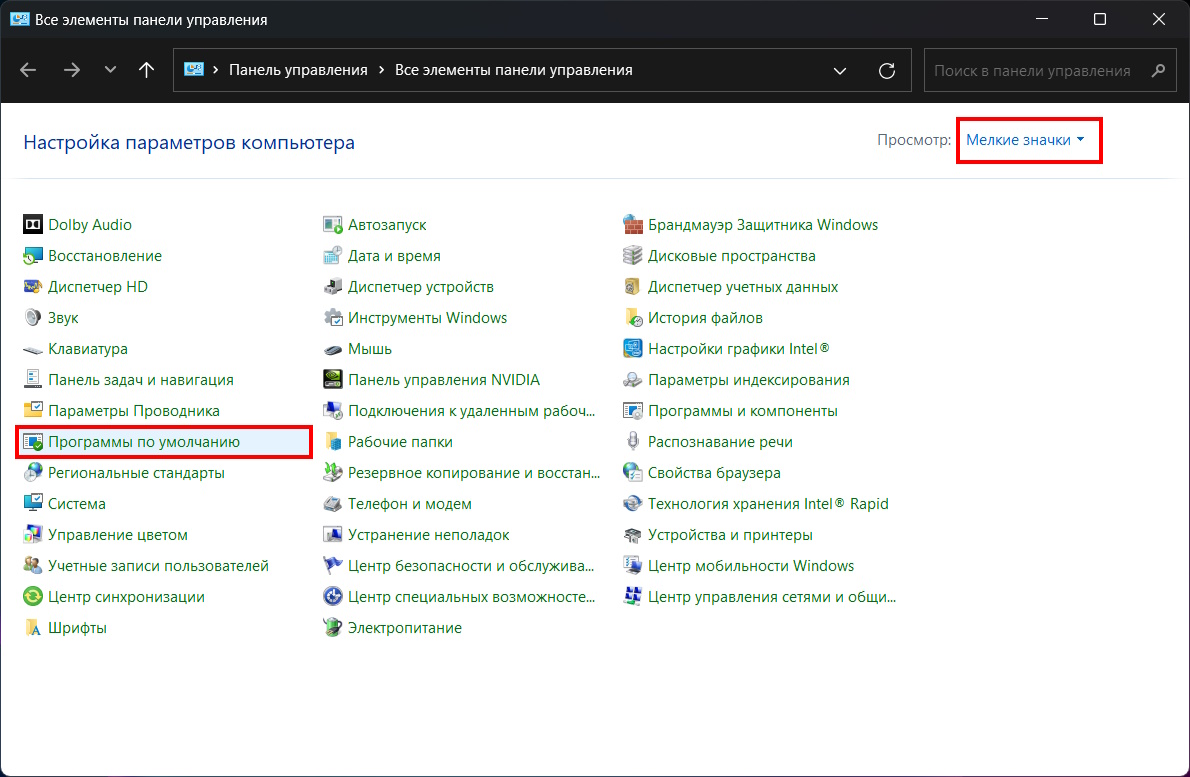
Task: Select Панель управления breadcrumb
Action: coord(298,70)
